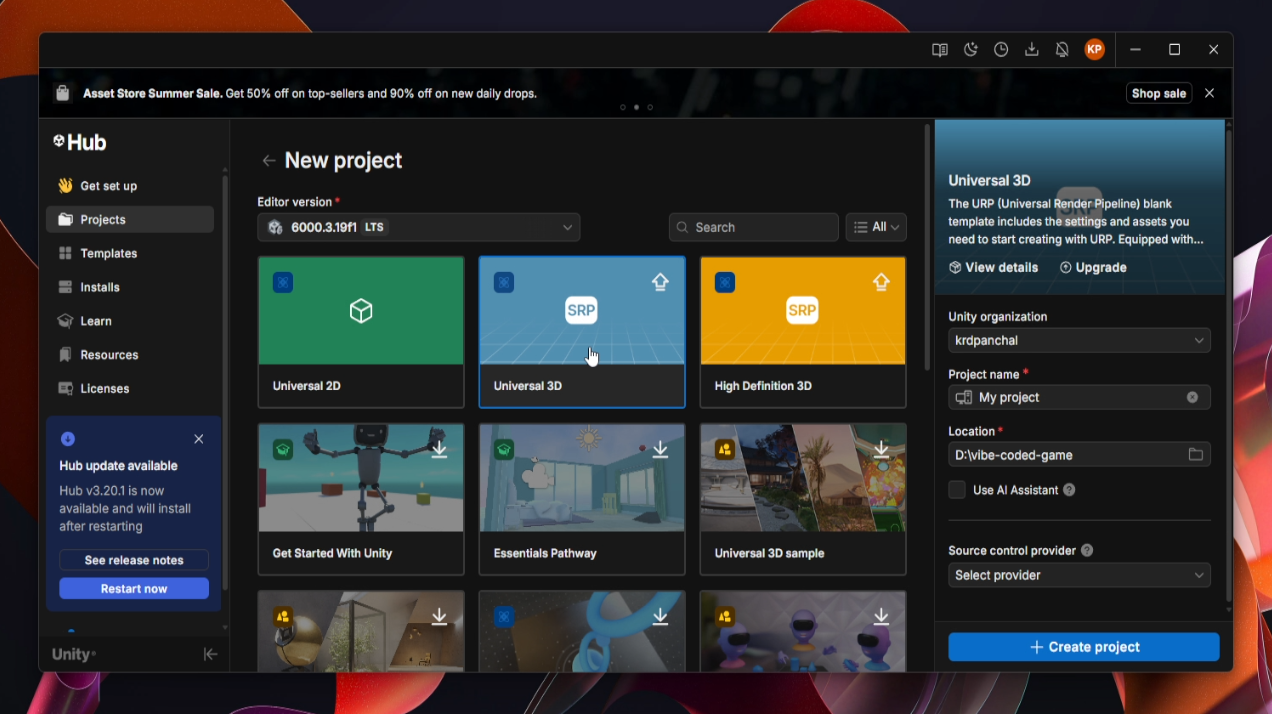The width and height of the screenshot is (1272, 714).
Task: Click the Project name input field
Action: click(1079, 398)
